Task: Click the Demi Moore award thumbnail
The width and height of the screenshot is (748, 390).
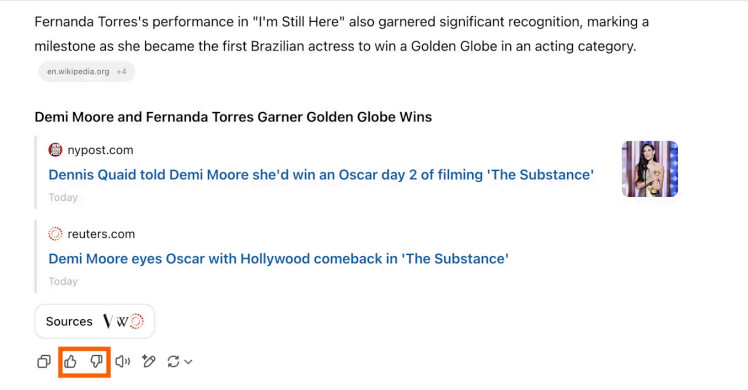Action: tap(650, 169)
